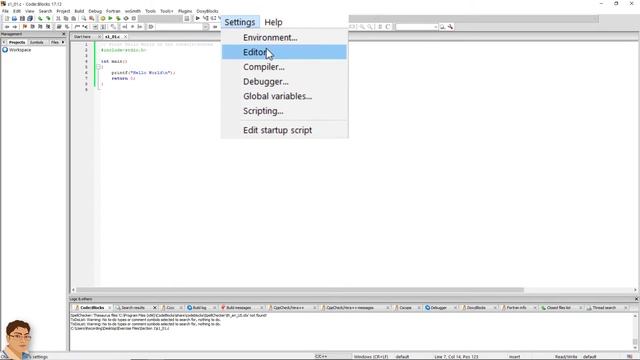
Task: Click the Jump forward arrow icon
Action: point(15,27)
